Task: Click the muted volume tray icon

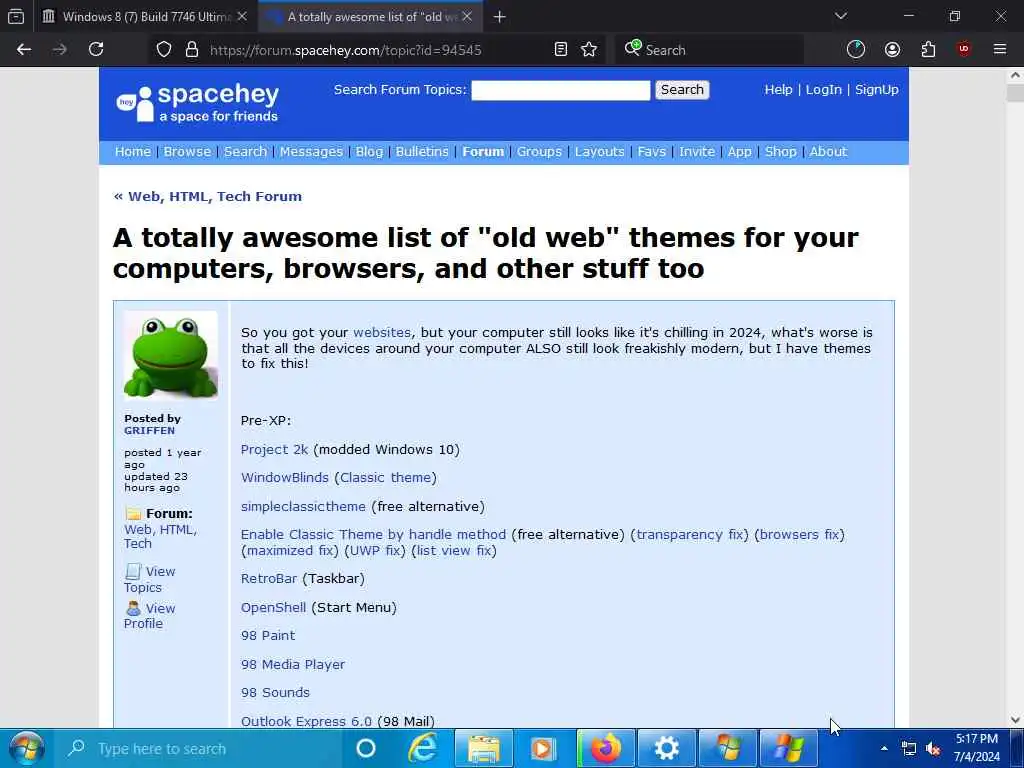Action: point(934,748)
